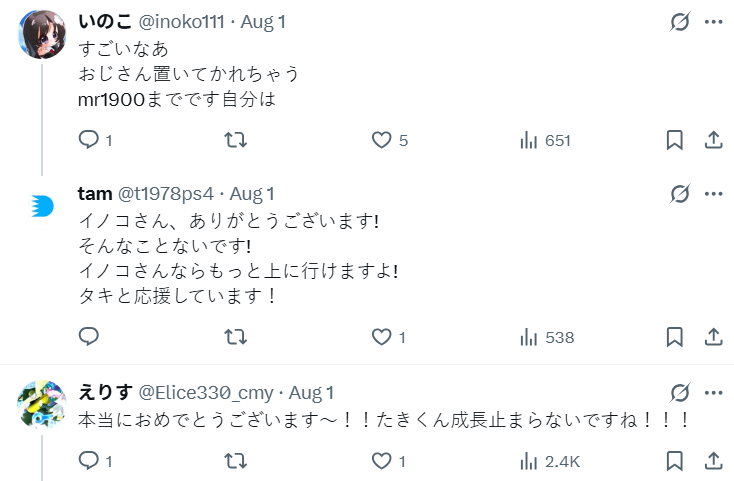Image resolution: width=734 pixels, height=481 pixels.
Task: Open more menu on tam's tweet
Action: (713, 193)
